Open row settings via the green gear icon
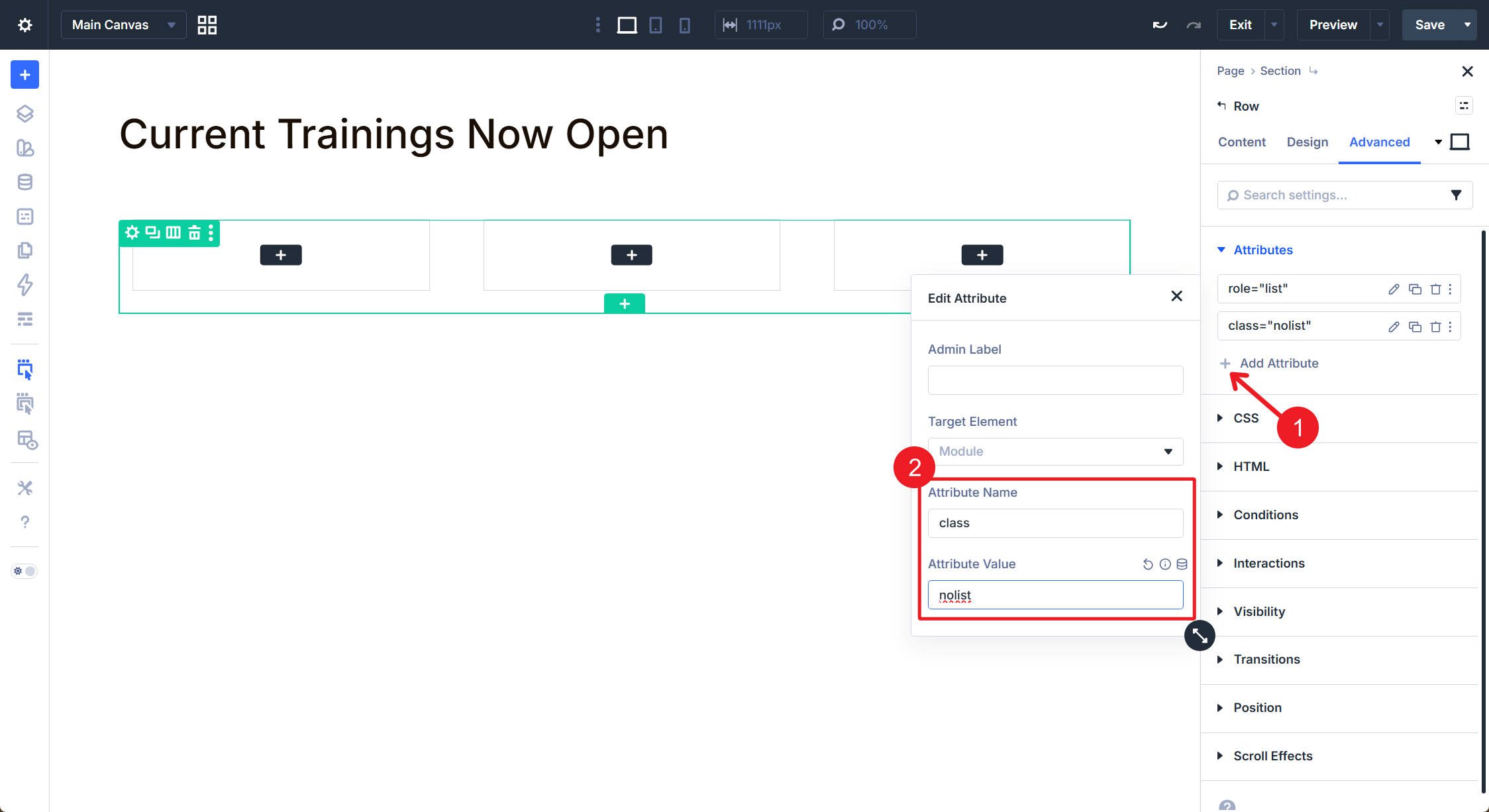The height and width of the screenshot is (812, 1489). click(132, 232)
